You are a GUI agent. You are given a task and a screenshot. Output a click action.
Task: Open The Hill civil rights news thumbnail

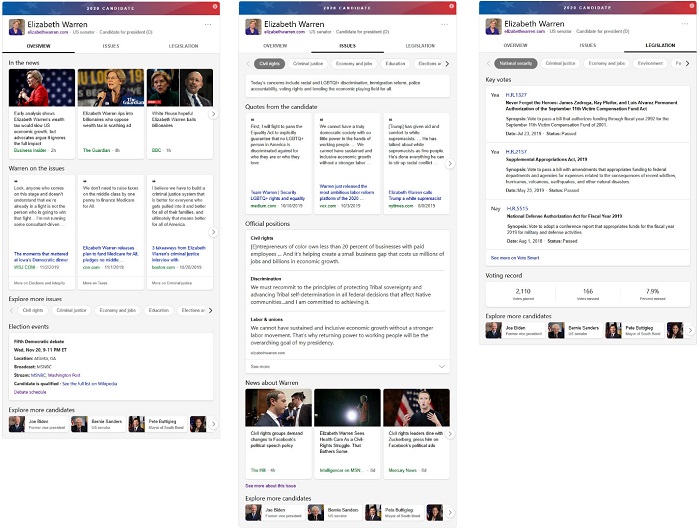tap(279, 408)
